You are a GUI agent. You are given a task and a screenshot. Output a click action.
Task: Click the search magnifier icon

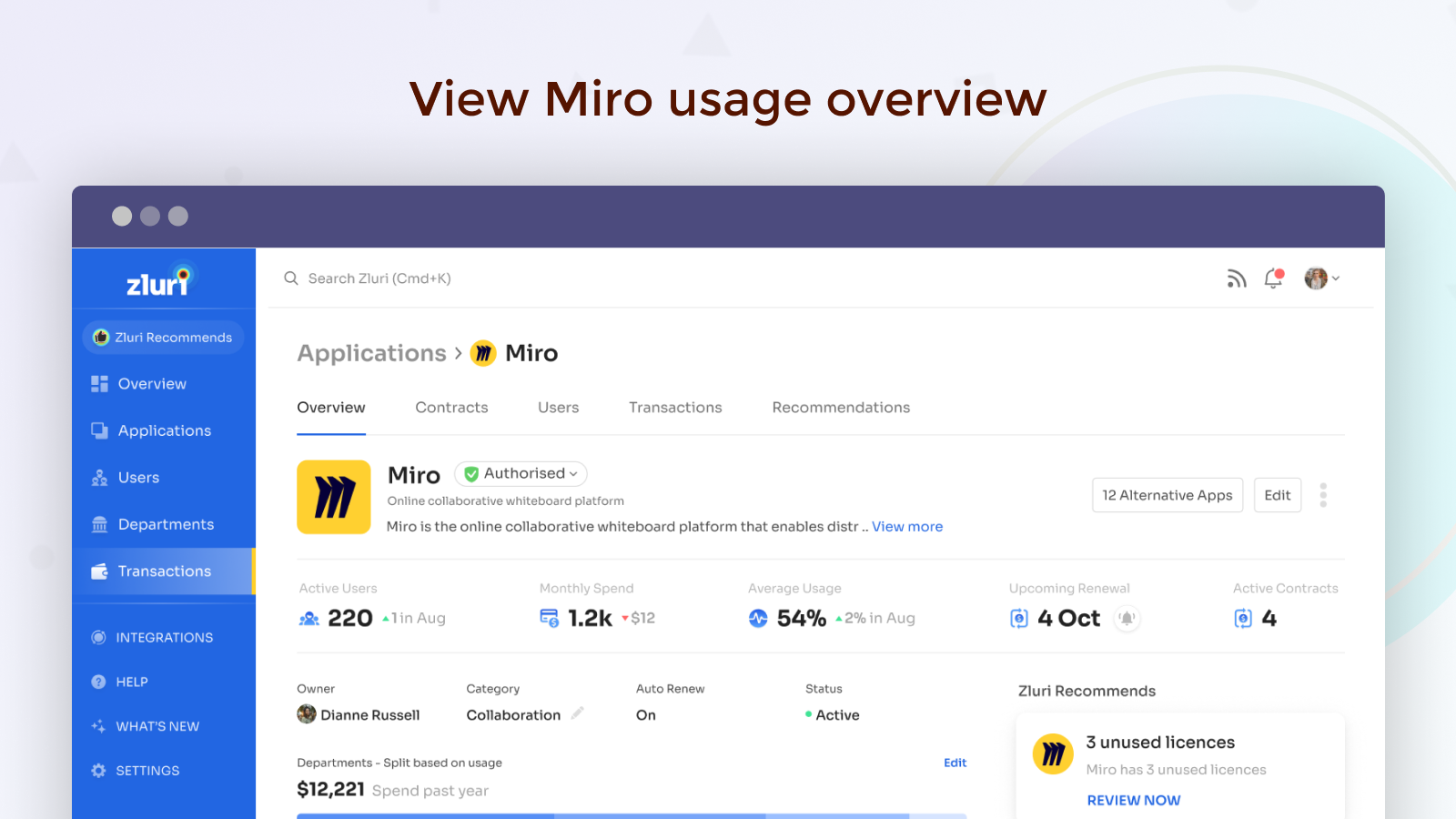(x=291, y=278)
